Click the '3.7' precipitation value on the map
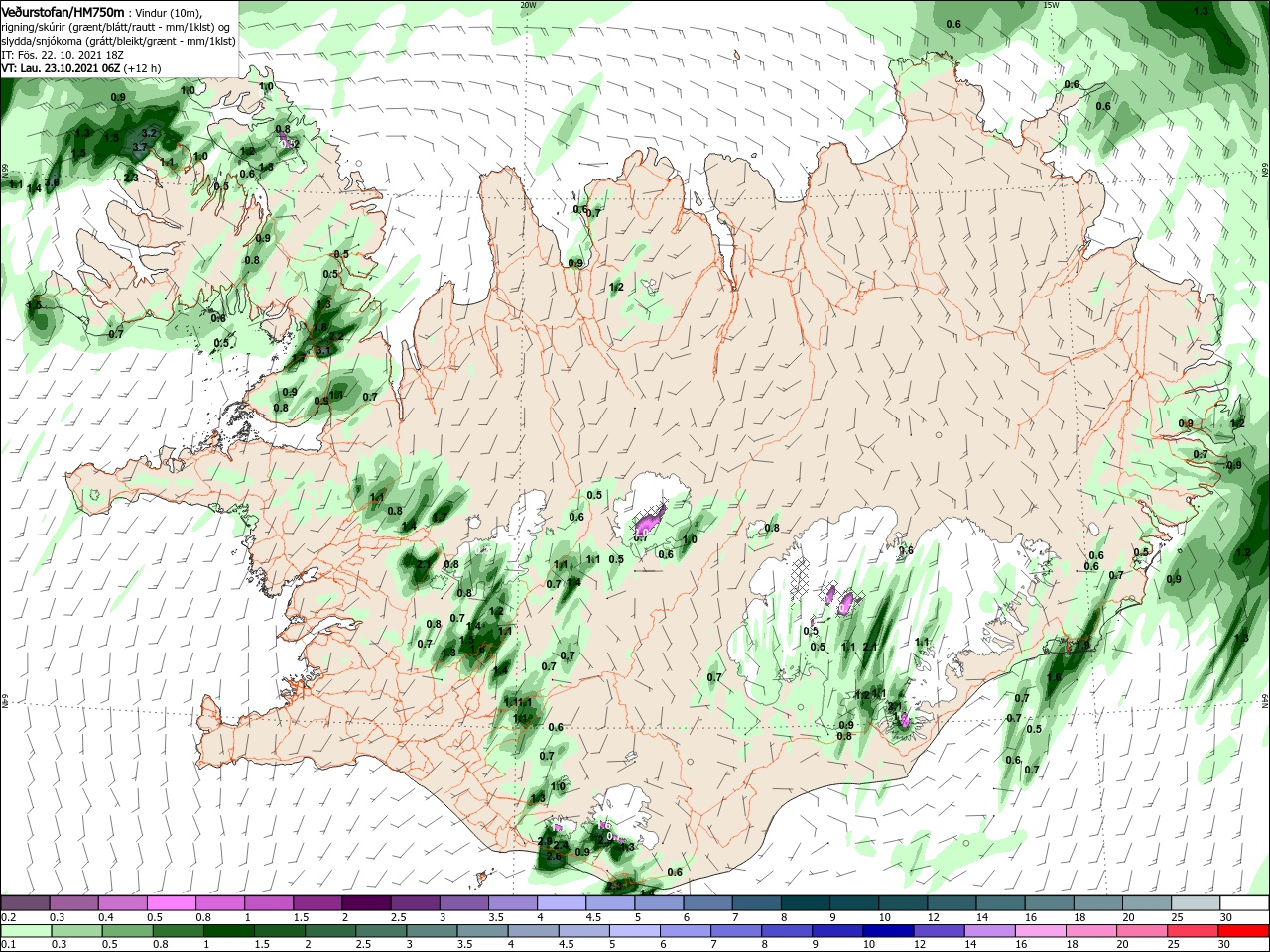 pyautogui.click(x=140, y=148)
